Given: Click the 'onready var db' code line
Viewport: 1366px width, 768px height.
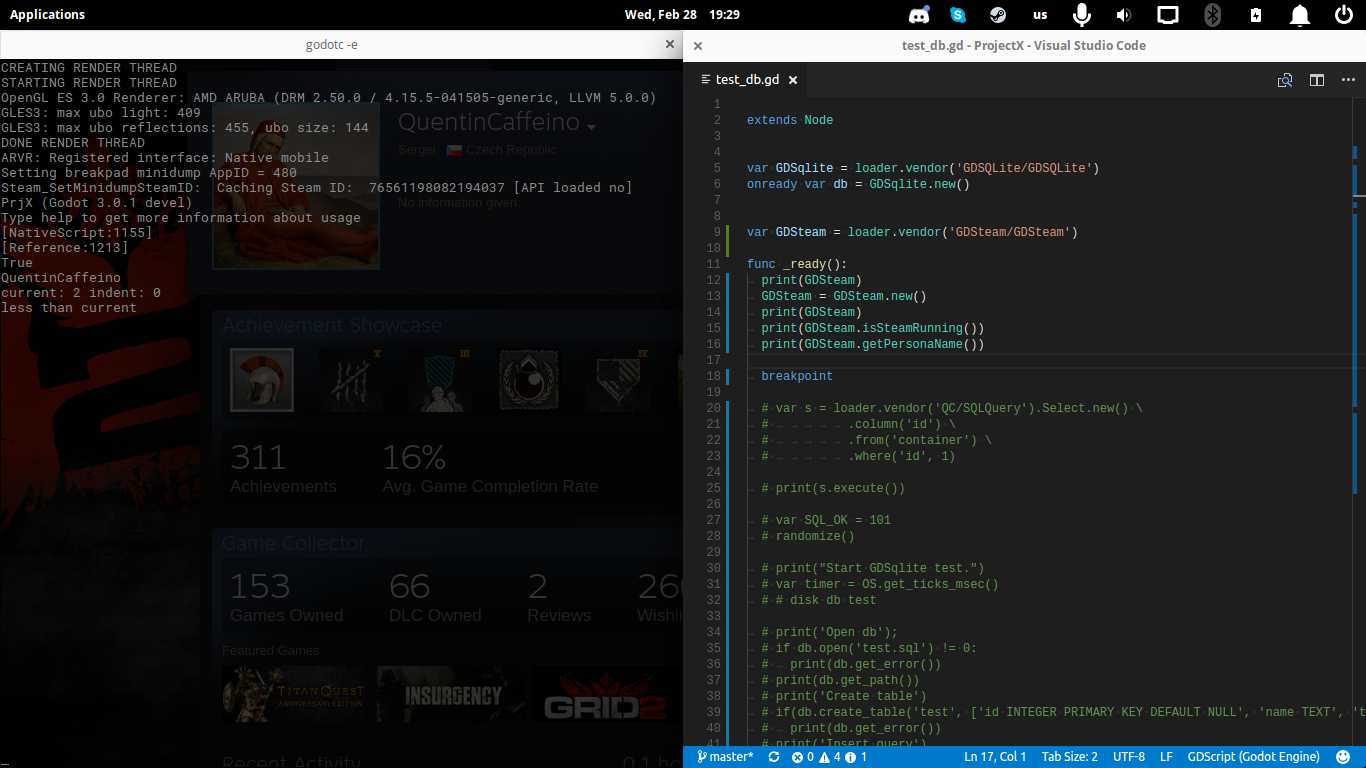Looking at the screenshot, I should click(858, 184).
